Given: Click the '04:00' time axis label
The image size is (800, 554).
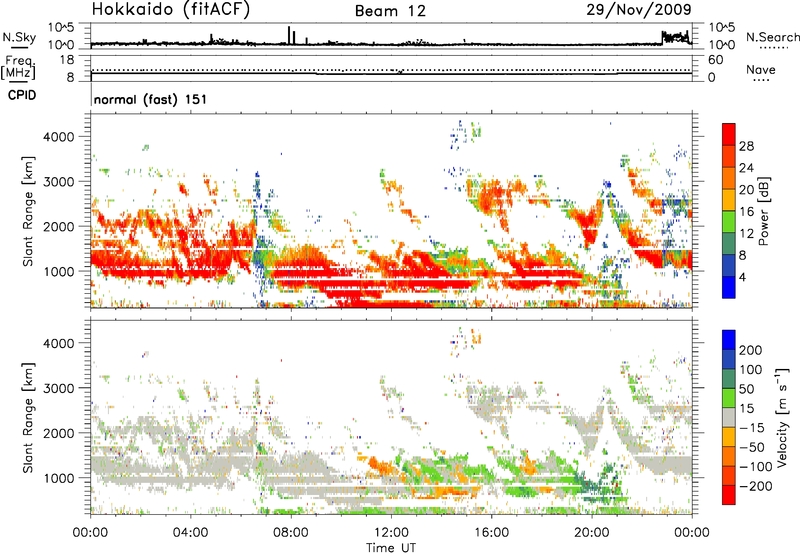Looking at the screenshot, I should 190,533.
